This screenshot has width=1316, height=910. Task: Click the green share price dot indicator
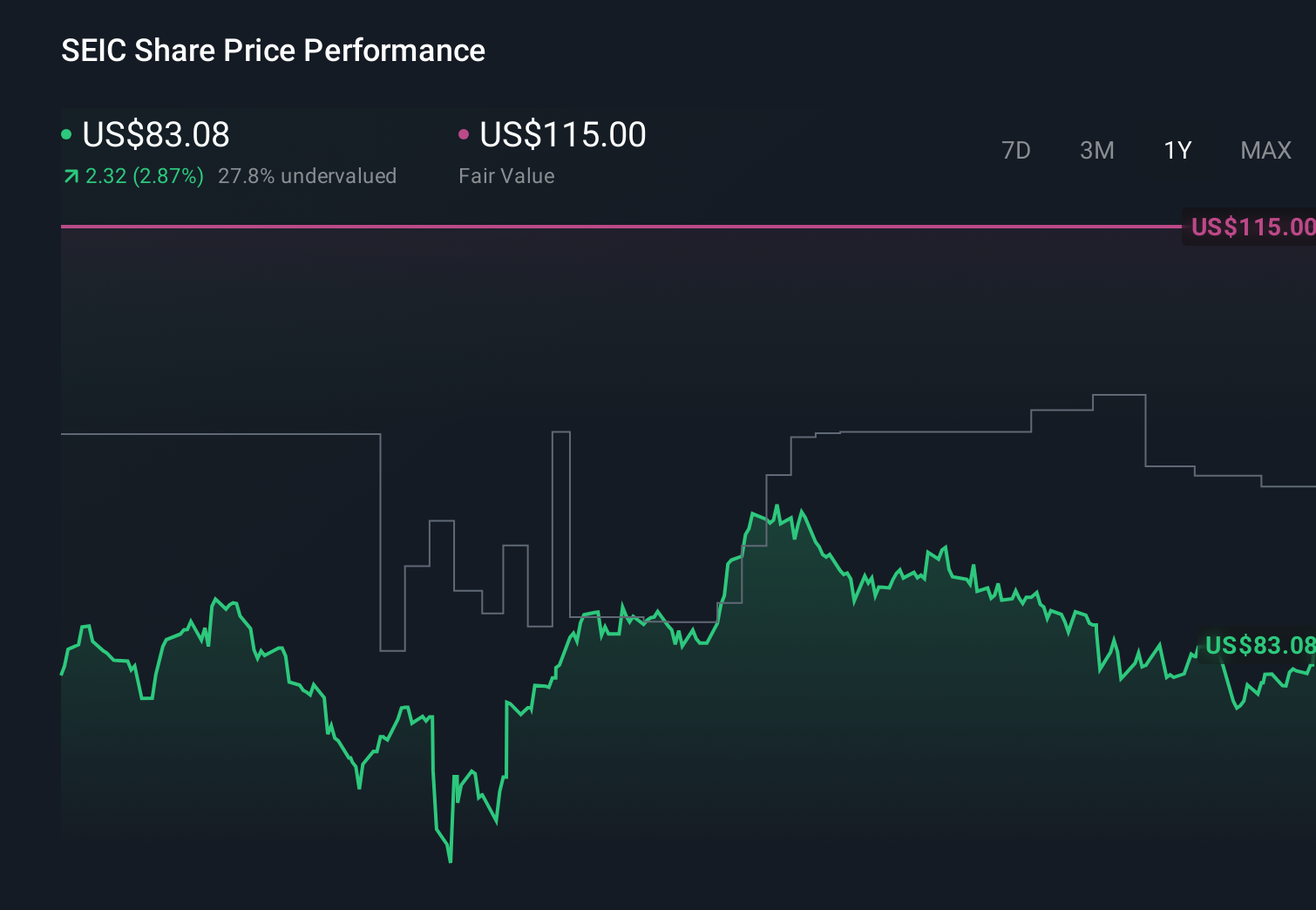tap(66, 134)
